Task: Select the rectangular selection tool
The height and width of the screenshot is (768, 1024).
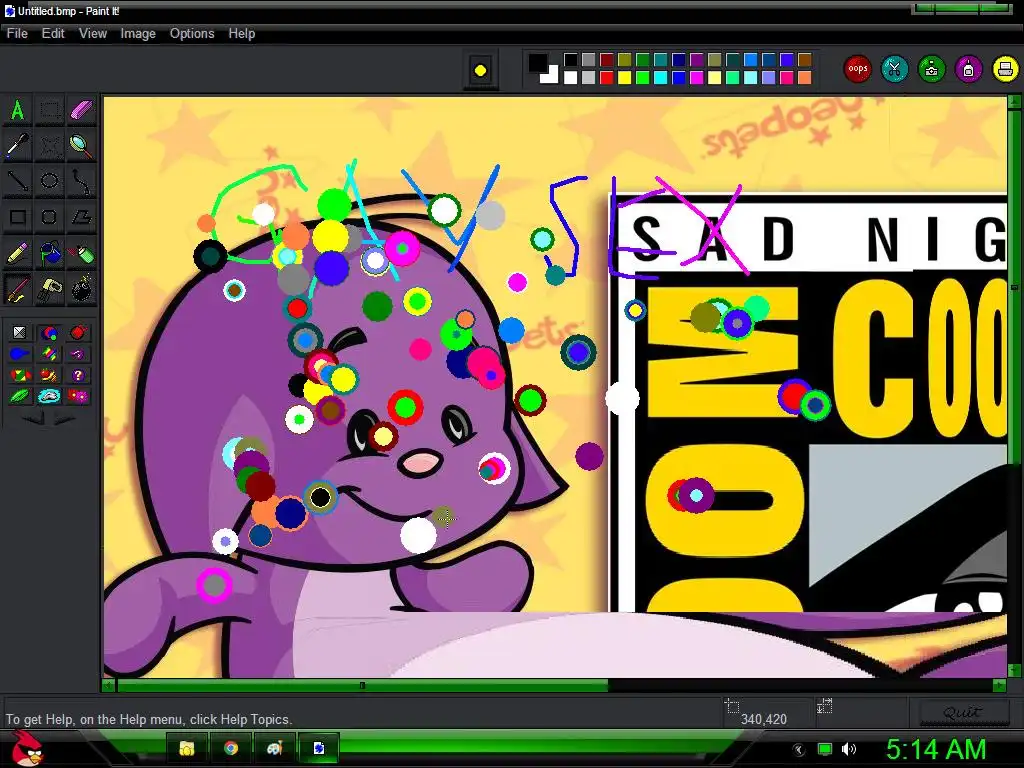Action: pos(50,110)
